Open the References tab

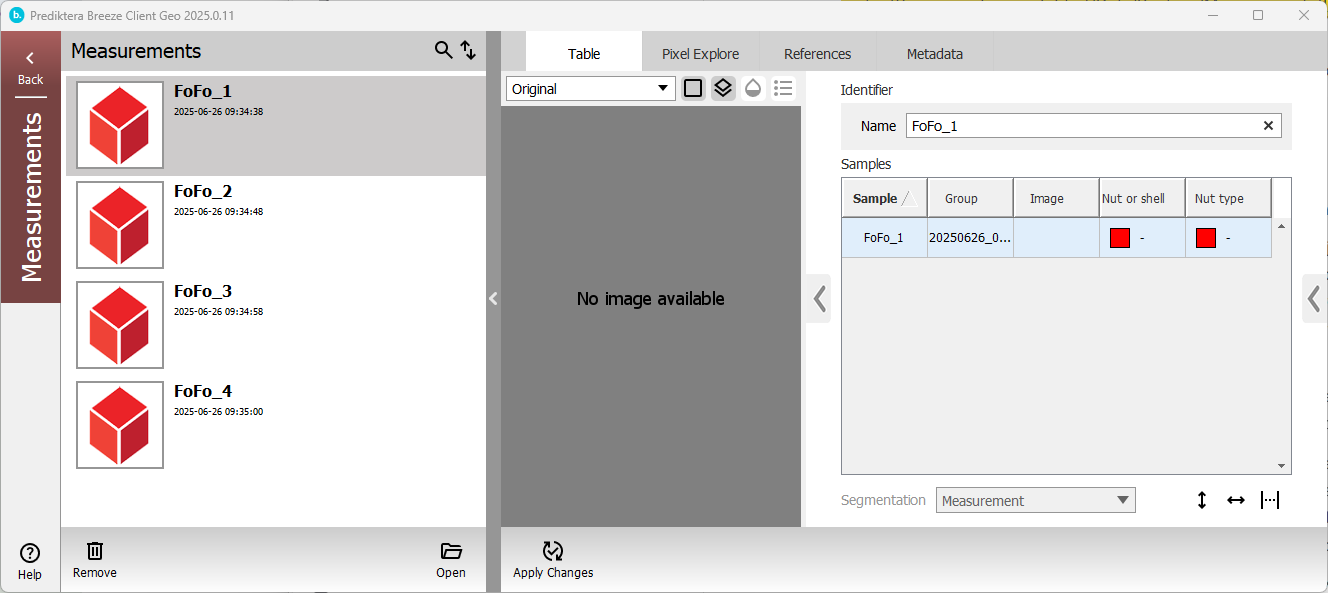[817, 54]
